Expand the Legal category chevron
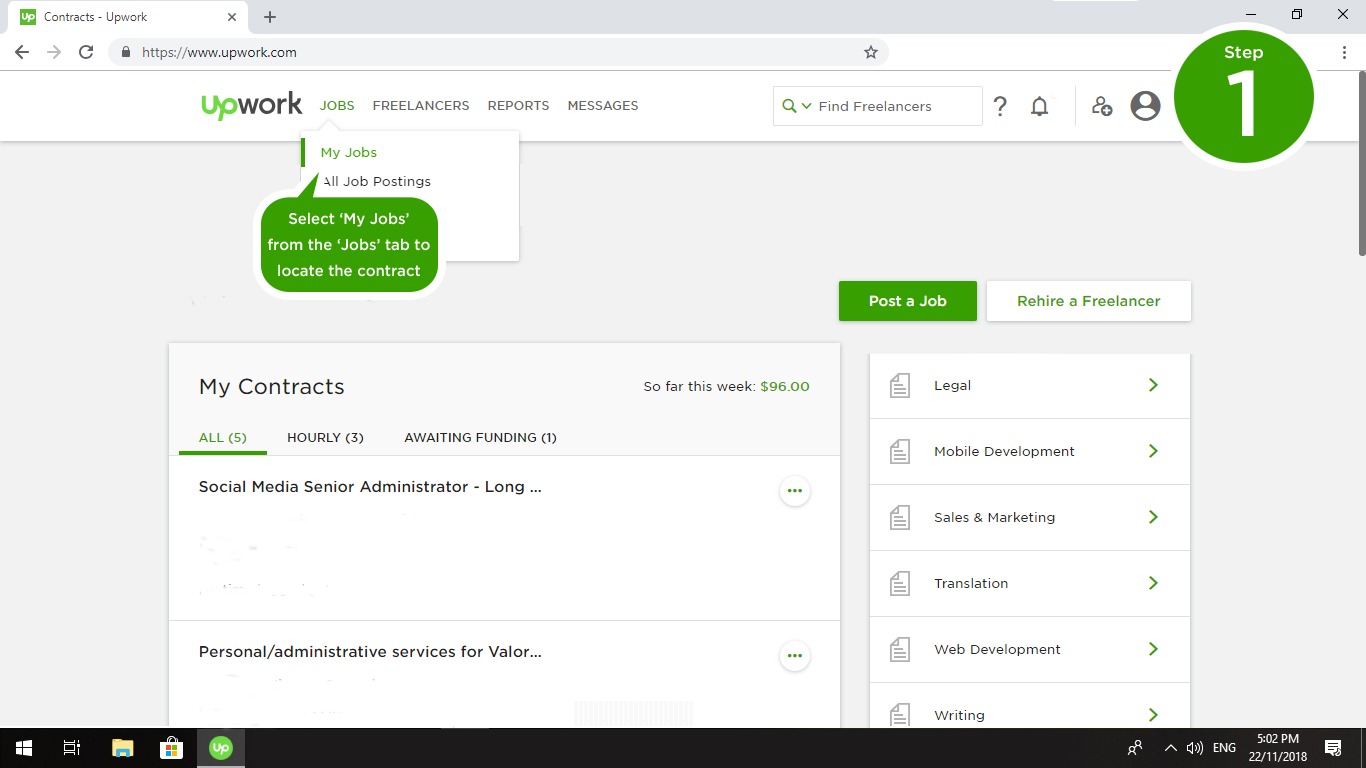Viewport: 1366px width, 768px height. [x=1153, y=385]
